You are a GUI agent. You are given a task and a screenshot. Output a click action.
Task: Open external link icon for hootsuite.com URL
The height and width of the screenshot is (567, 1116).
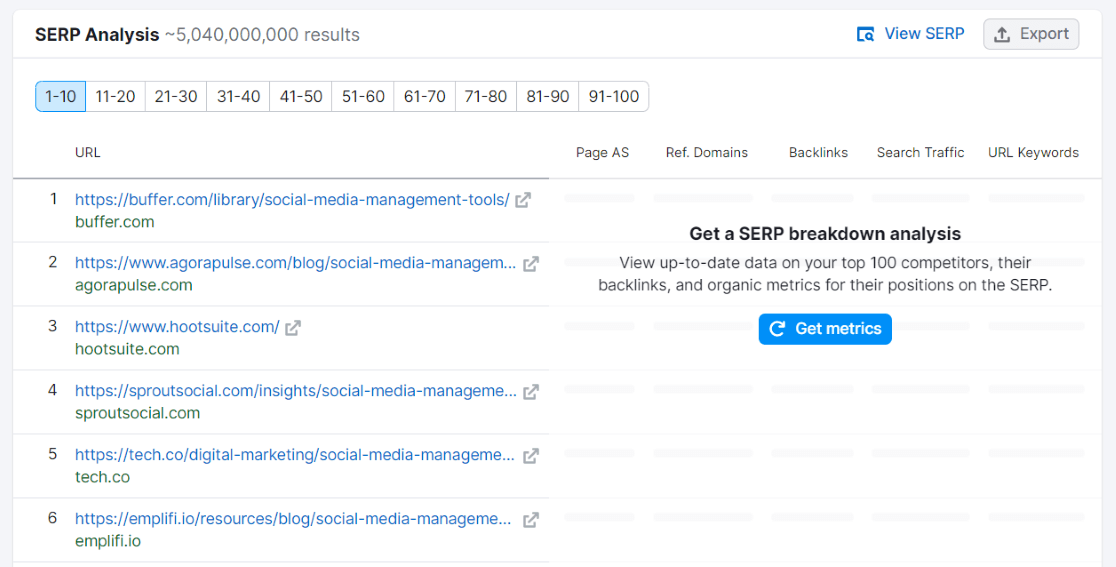point(293,327)
